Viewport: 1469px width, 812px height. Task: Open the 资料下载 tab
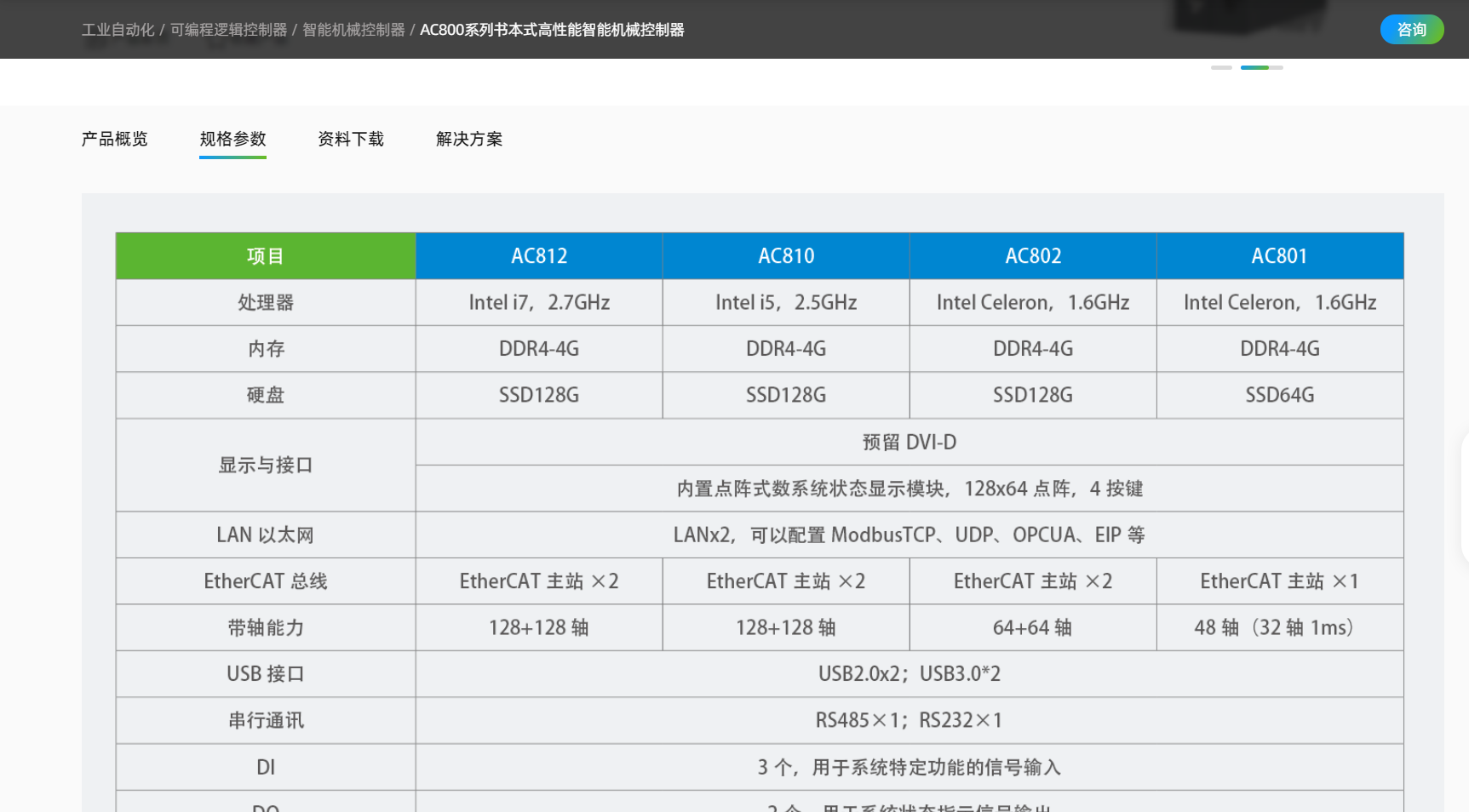point(351,139)
